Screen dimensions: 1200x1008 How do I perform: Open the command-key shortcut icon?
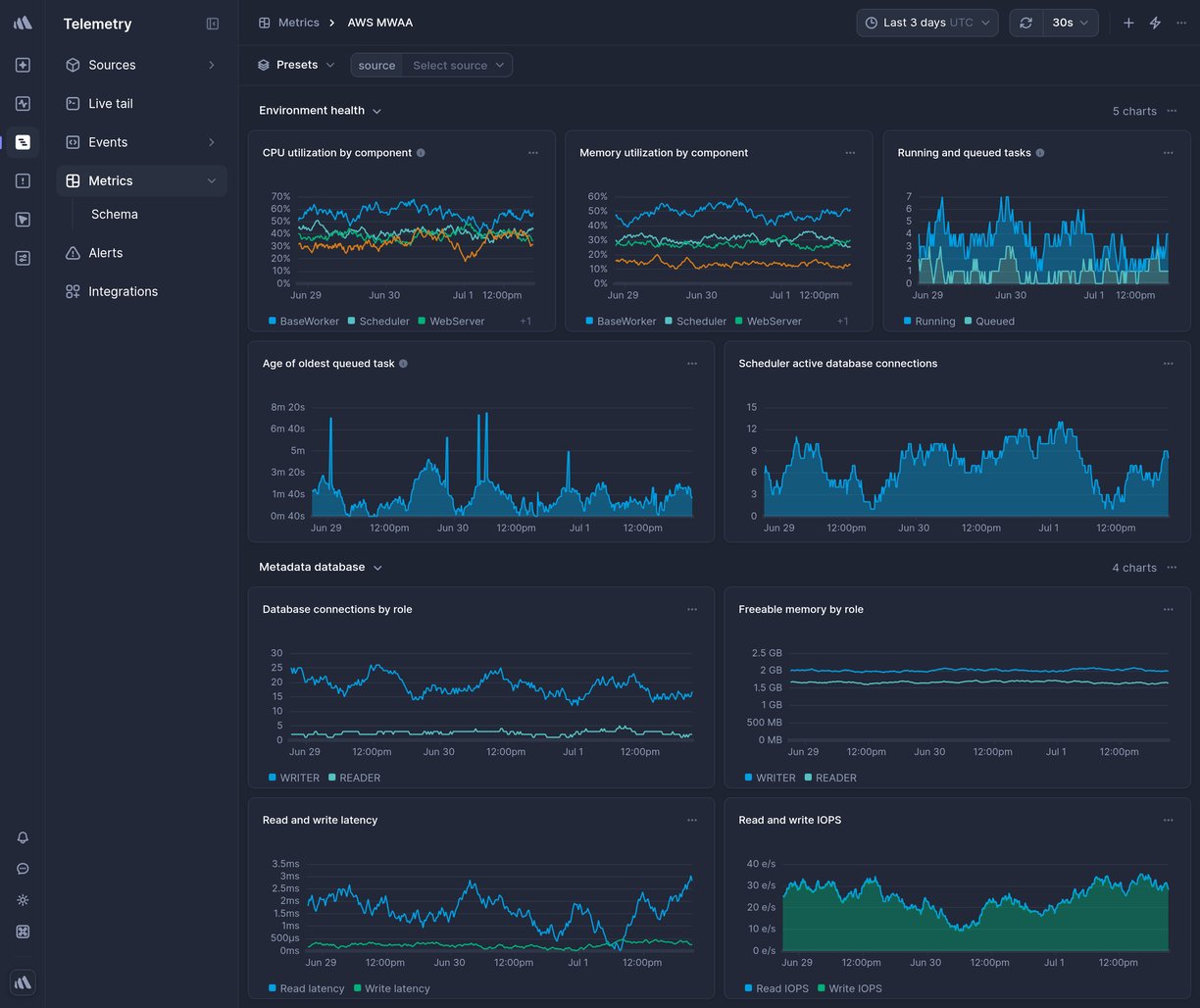23,932
